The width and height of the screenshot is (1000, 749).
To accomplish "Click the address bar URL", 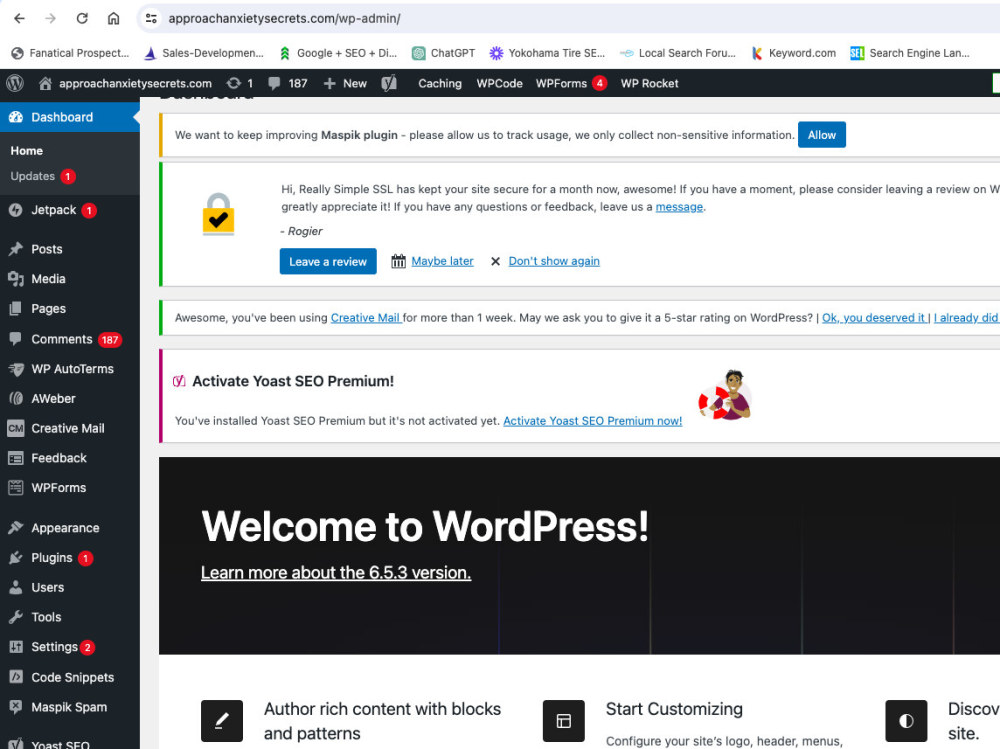I will [x=284, y=19].
